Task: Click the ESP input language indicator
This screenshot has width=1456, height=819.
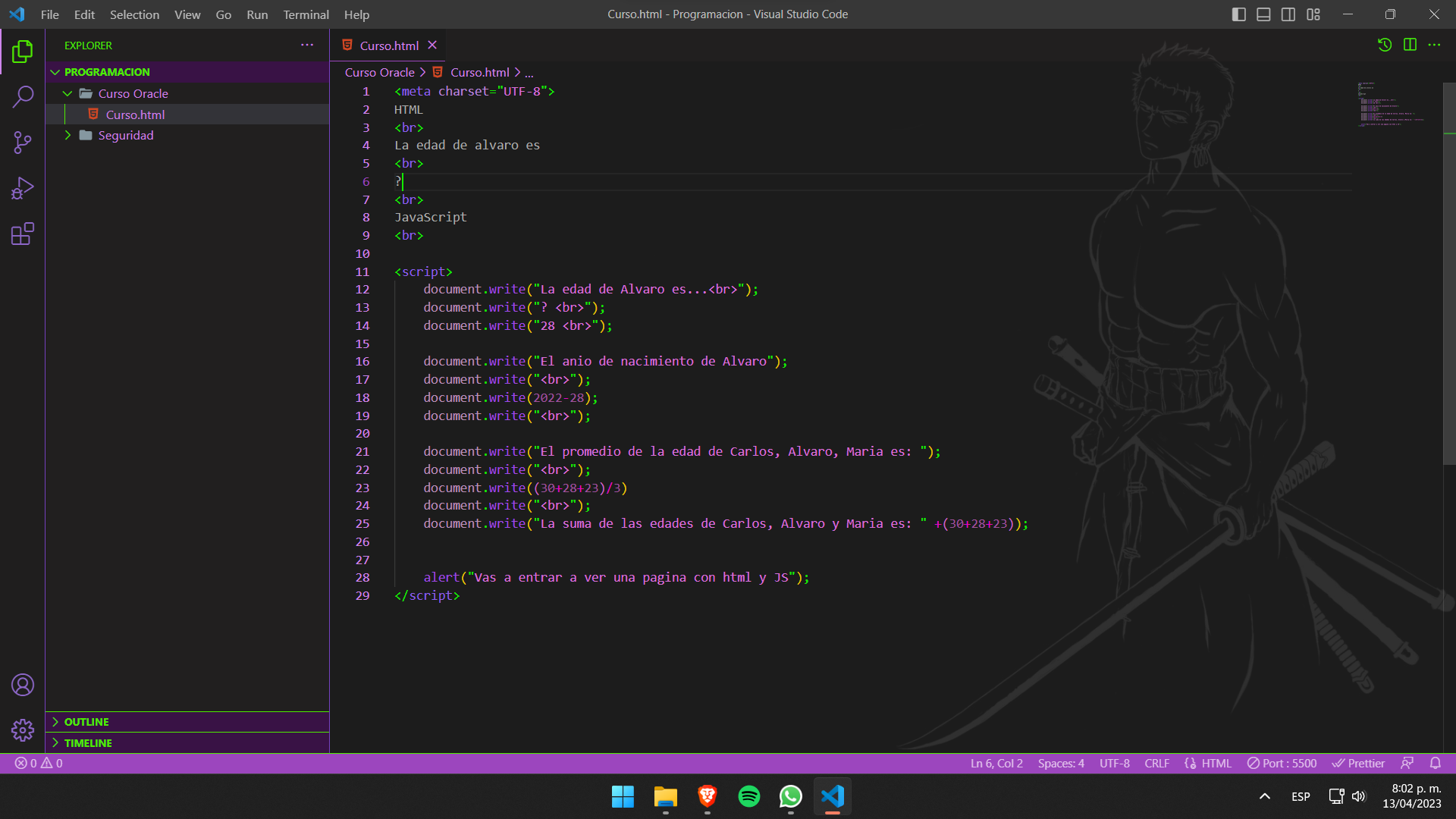Action: (1301, 796)
